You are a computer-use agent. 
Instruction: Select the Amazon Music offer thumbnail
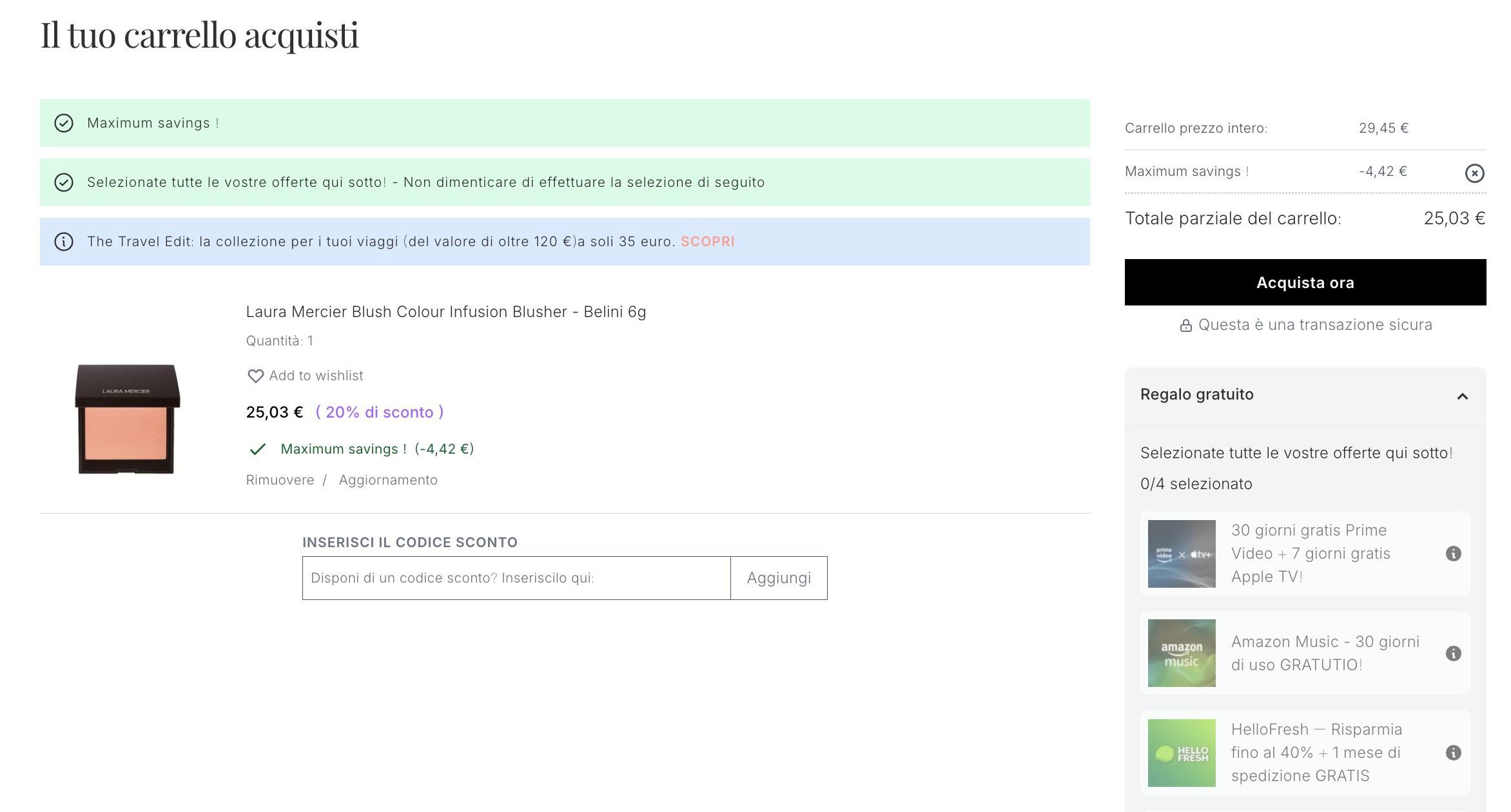[x=1182, y=653]
